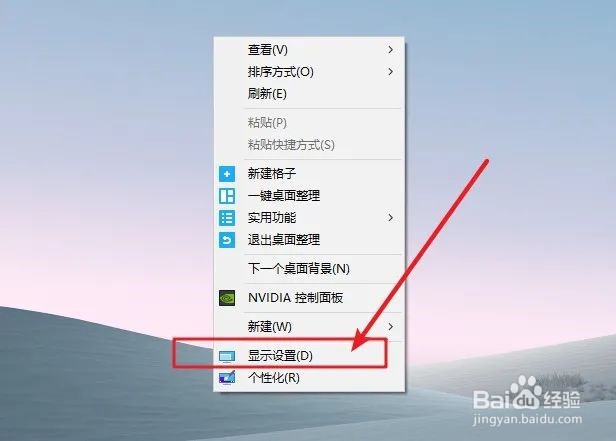Click the blue plus icon for 新建格子

pyautogui.click(x=227, y=174)
